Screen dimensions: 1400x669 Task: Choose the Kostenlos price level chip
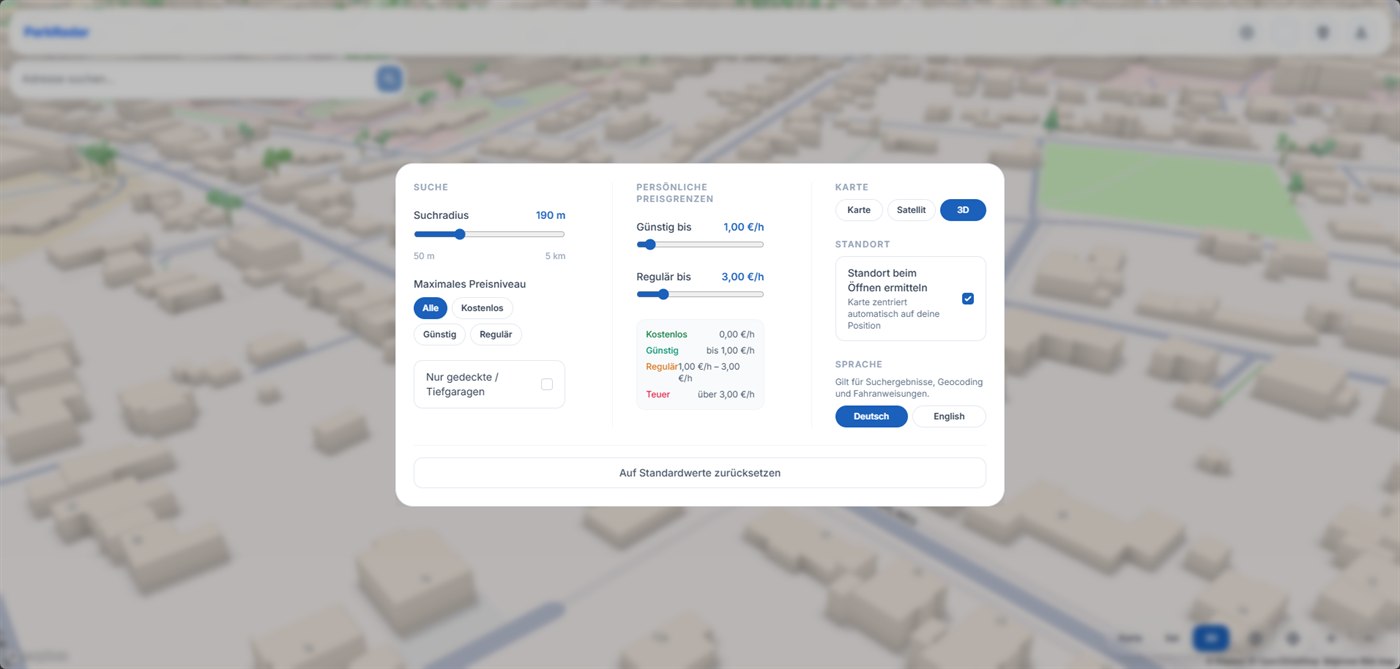[x=482, y=308]
